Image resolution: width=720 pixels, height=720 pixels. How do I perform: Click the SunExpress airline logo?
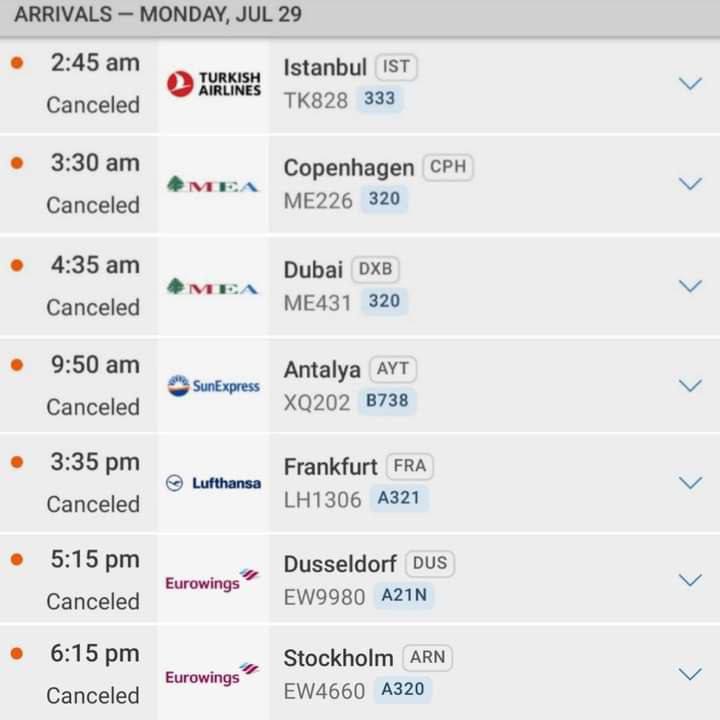[214, 386]
